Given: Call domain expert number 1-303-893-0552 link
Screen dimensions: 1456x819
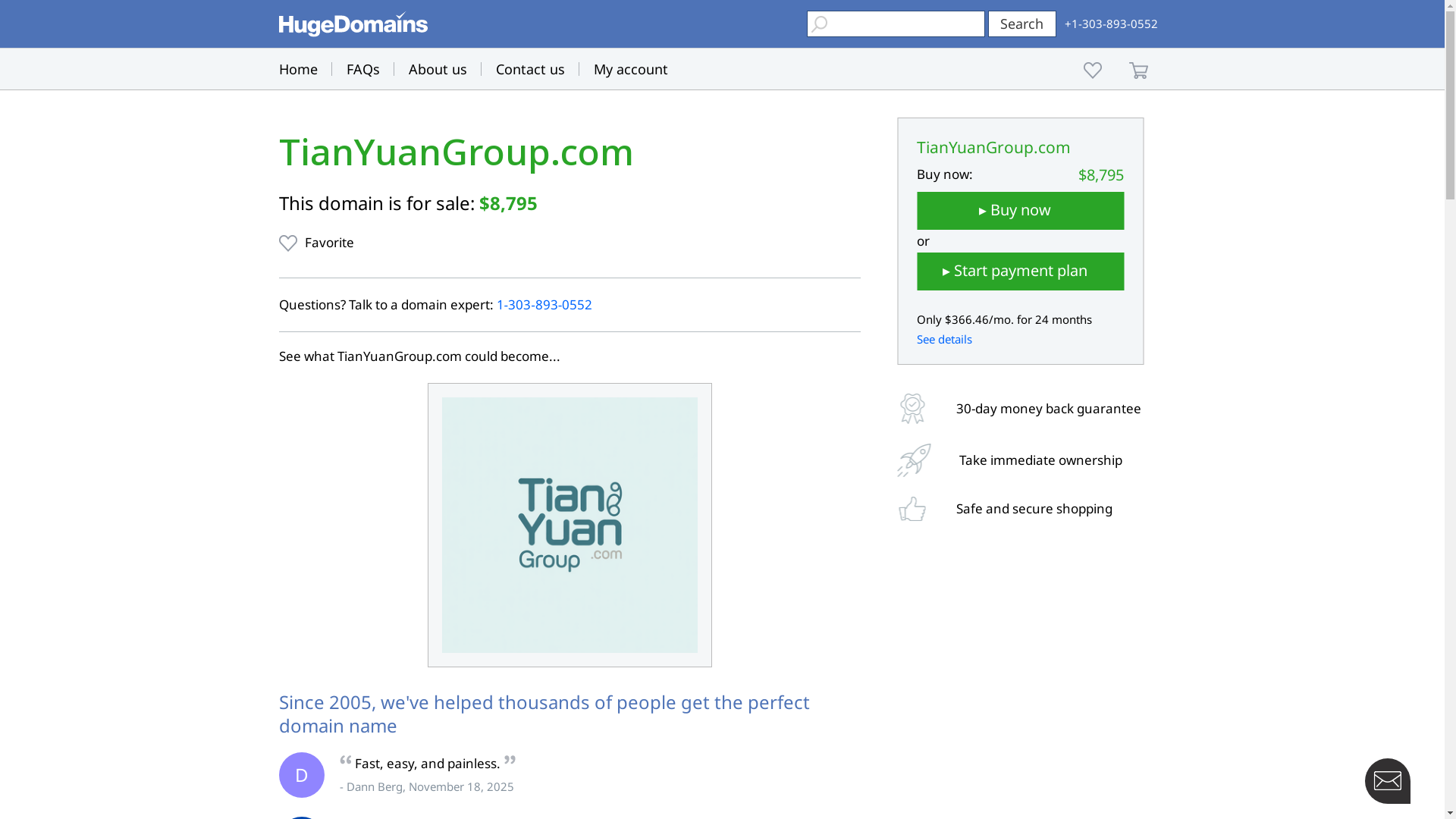Looking at the screenshot, I should [x=544, y=305].
